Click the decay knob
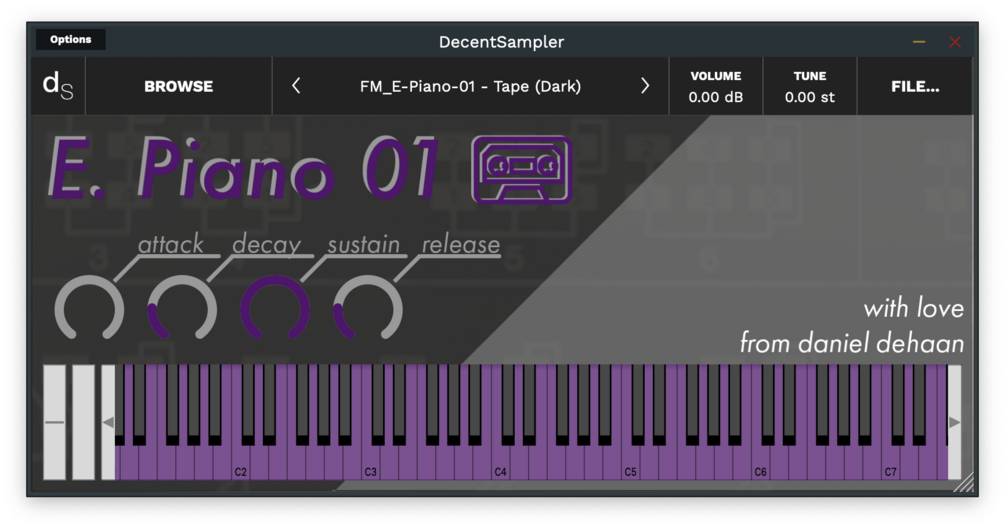 tap(182, 308)
